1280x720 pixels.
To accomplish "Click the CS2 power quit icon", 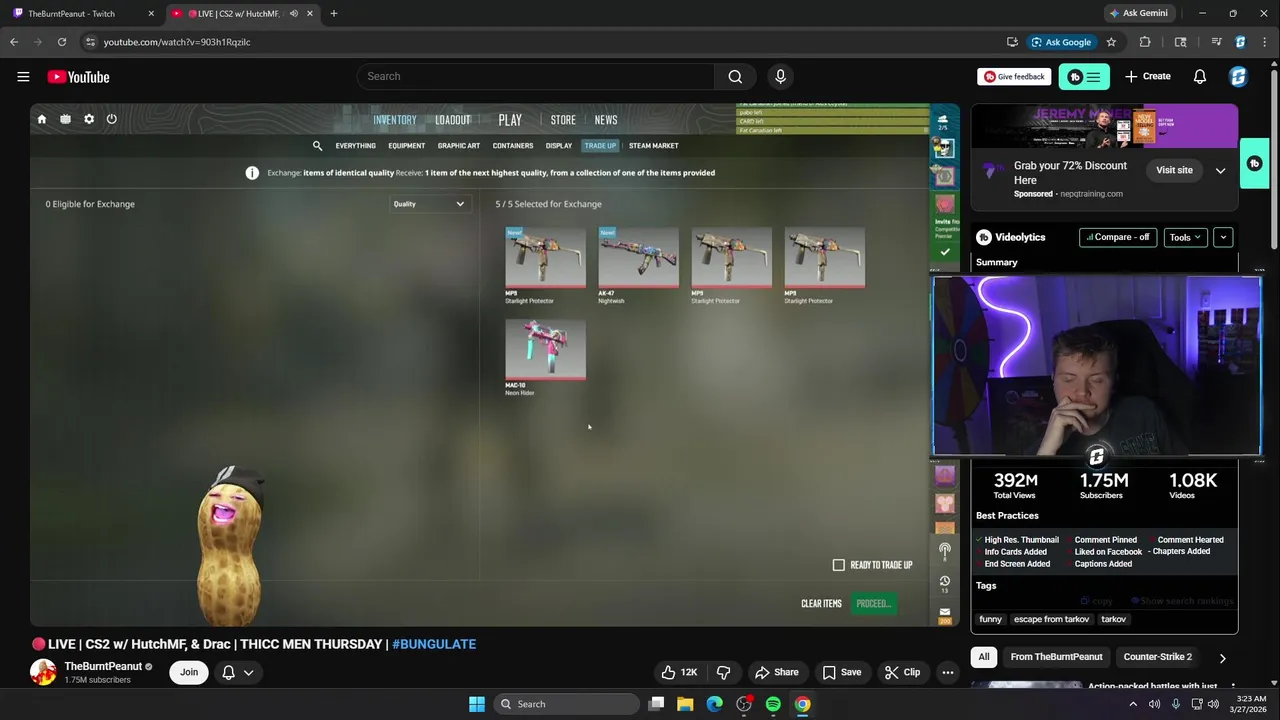I will (x=112, y=119).
